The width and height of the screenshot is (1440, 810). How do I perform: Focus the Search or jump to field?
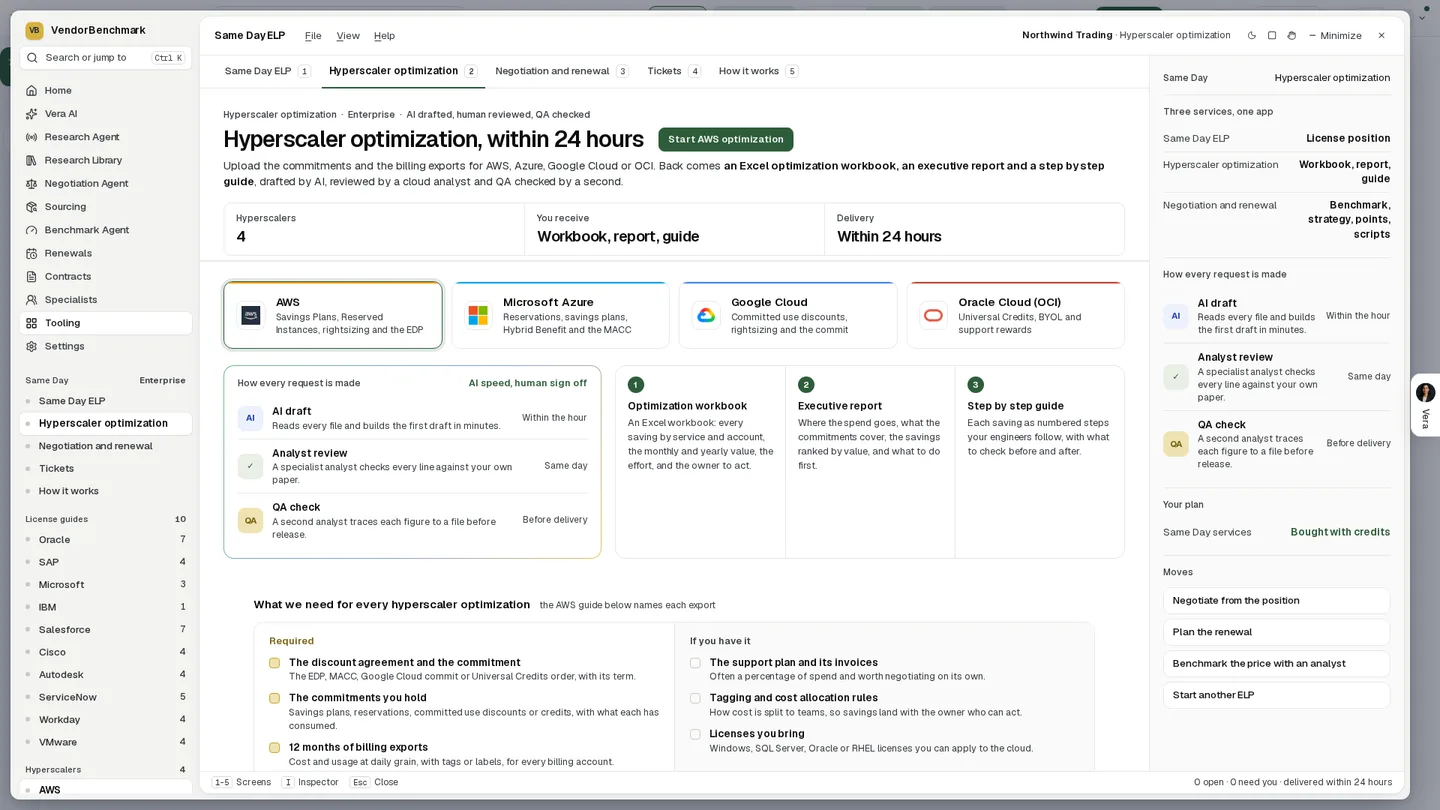click(105, 58)
